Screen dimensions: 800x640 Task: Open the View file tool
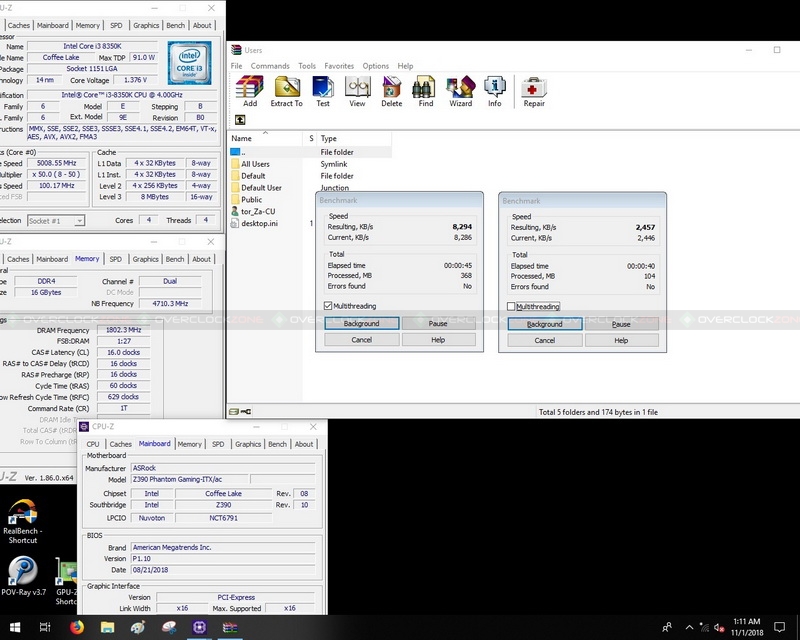[357, 91]
